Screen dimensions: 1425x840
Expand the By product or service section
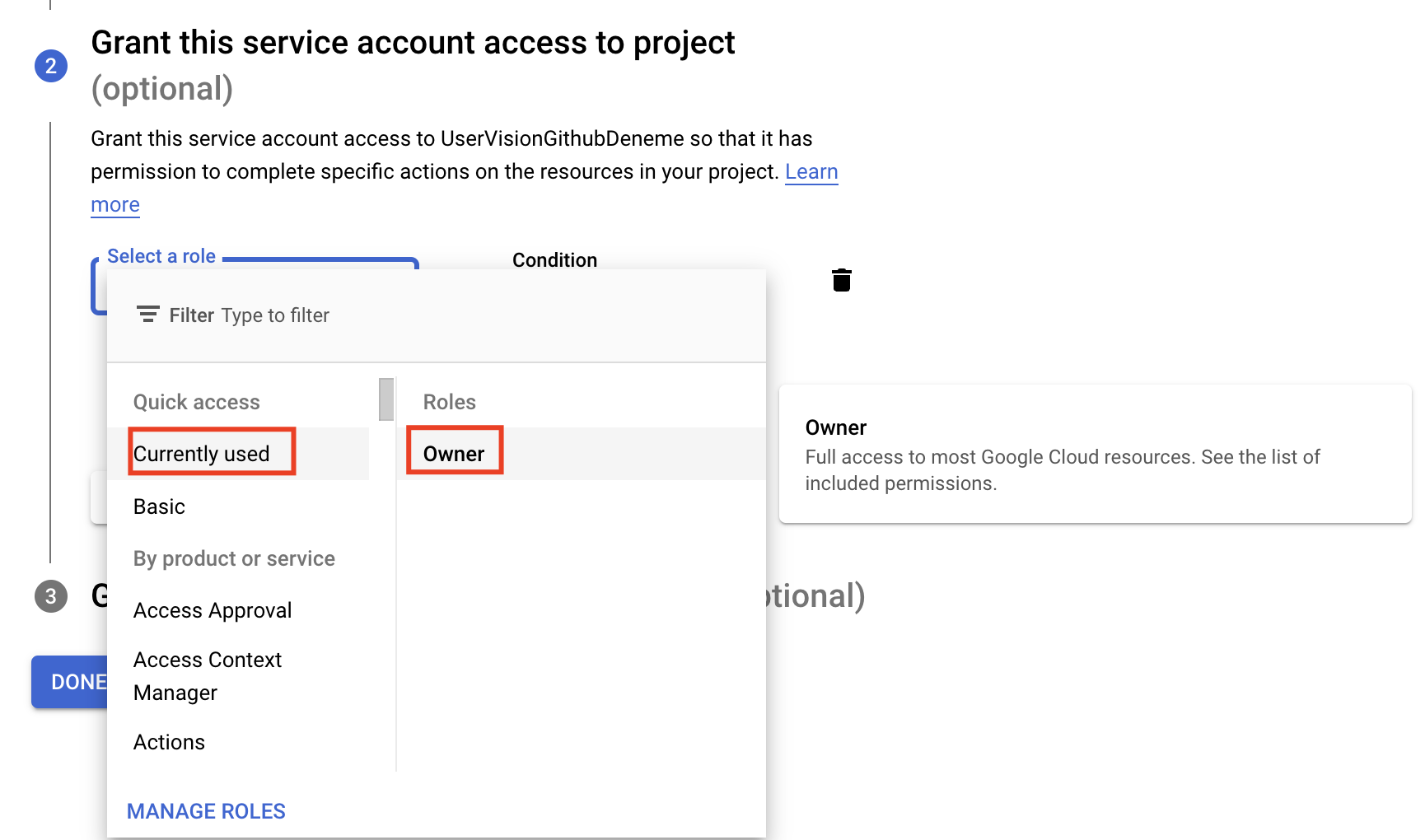(234, 558)
